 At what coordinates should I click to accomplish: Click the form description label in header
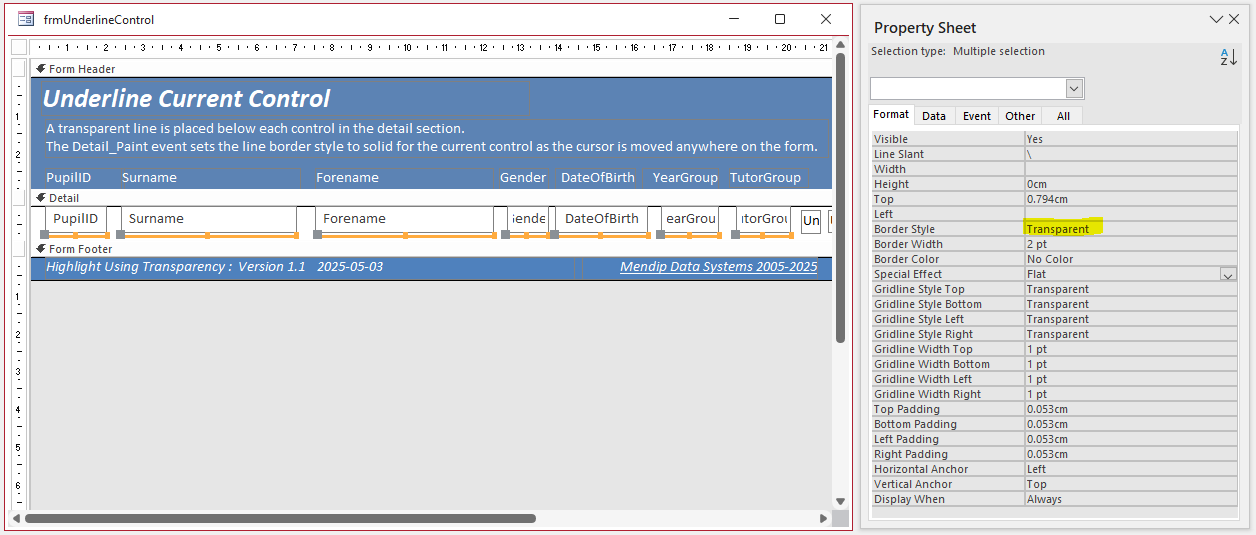431,137
